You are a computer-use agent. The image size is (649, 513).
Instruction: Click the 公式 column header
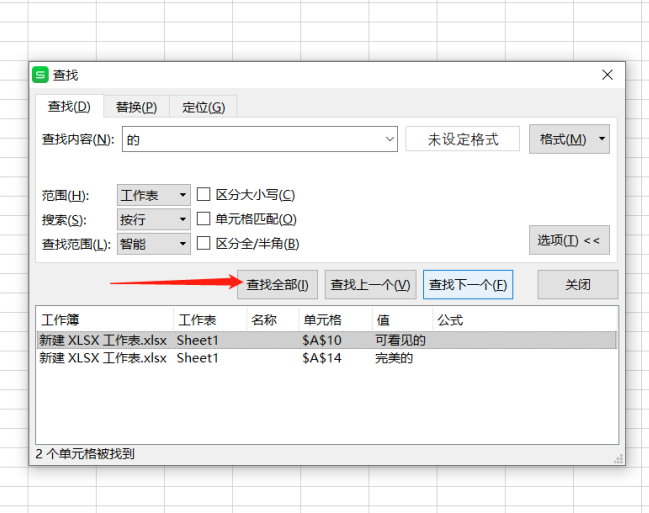(x=525, y=320)
